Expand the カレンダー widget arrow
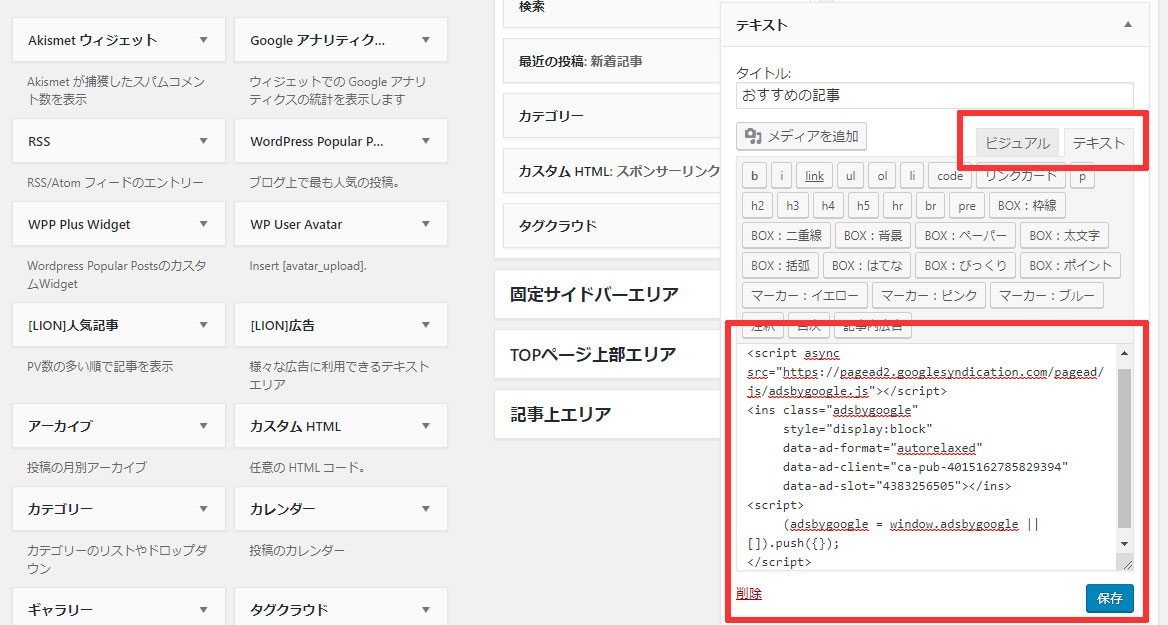This screenshot has height=625, width=1168. [426, 509]
